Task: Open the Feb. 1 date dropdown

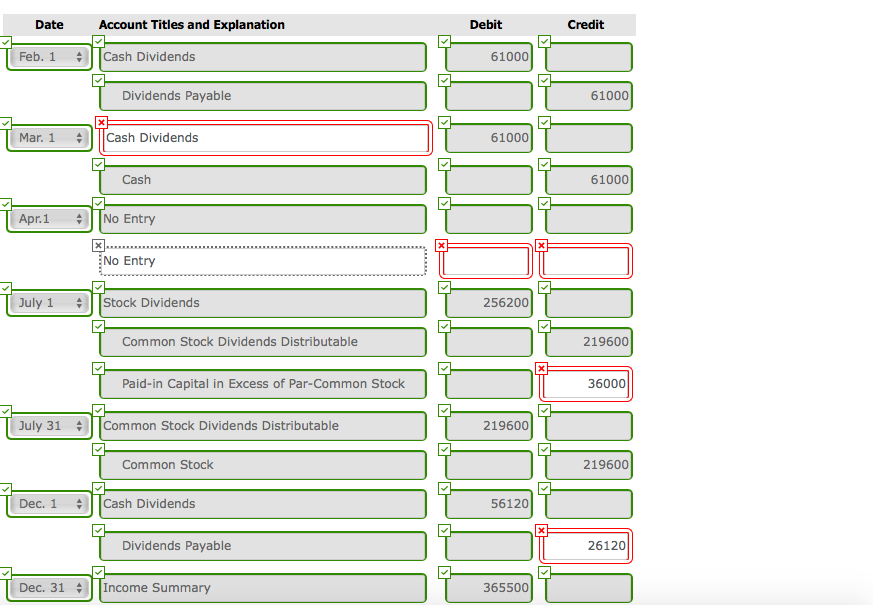Action: click(50, 57)
